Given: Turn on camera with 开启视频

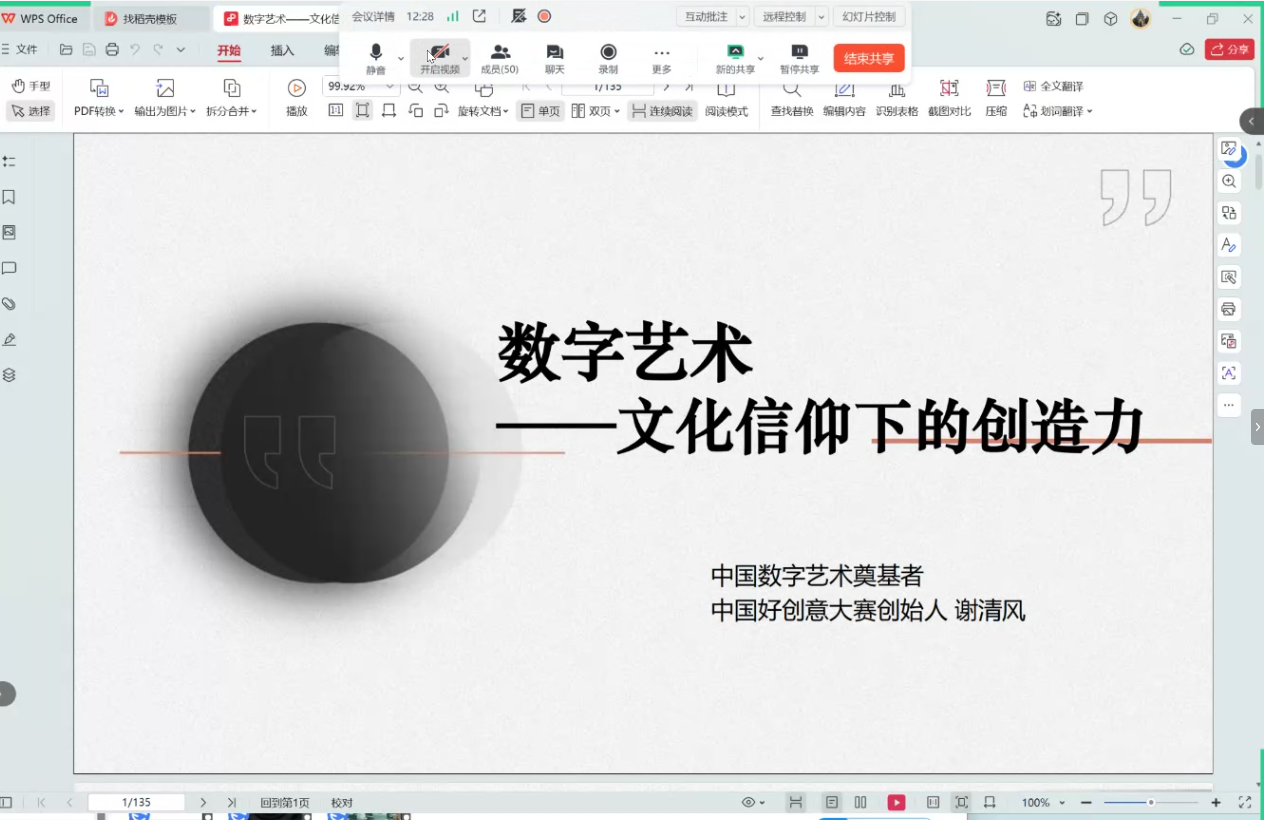Looking at the screenshot, I should (439, 59).
